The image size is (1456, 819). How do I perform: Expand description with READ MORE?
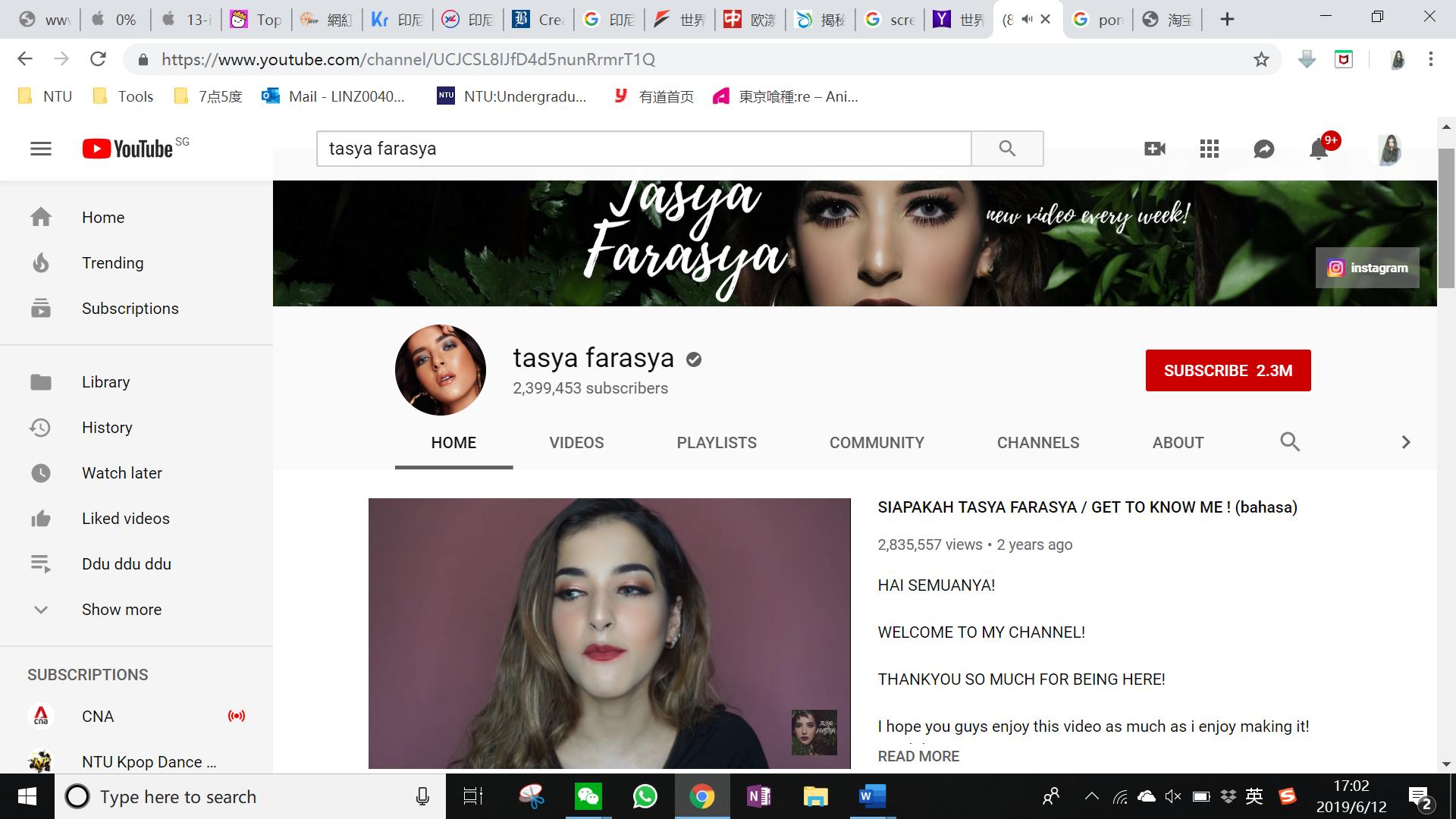tap(918, 756)
